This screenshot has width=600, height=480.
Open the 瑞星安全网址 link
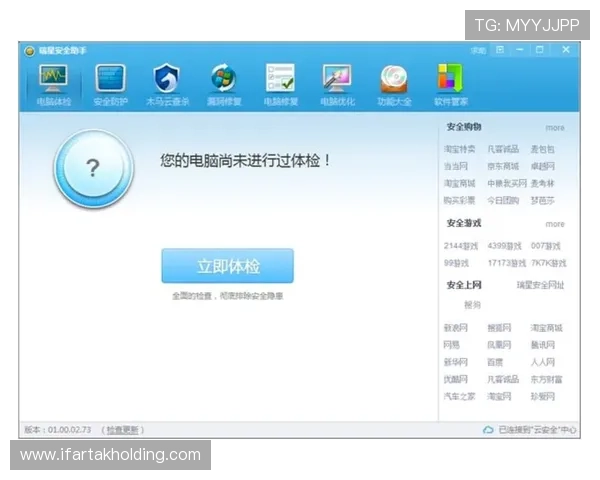(540, 285)
